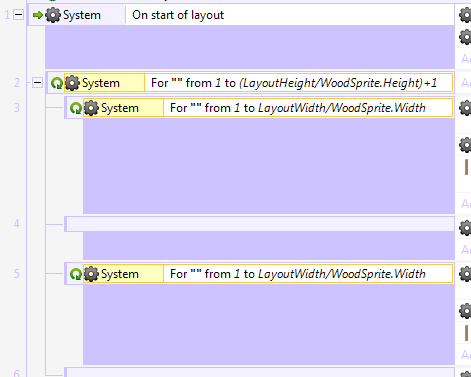Click 'Add action' link under event 1
Image resolution: width=471 pixels, height=377 pixels.
(x=466, y=59)
